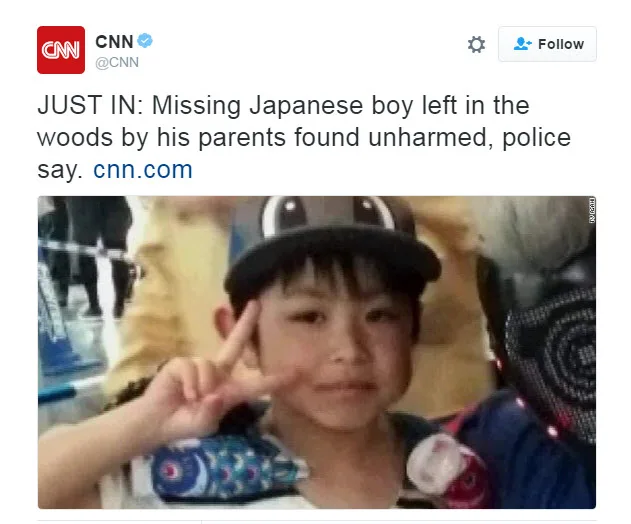
Task: Click the blue verified badge
Action: point(145,41)
